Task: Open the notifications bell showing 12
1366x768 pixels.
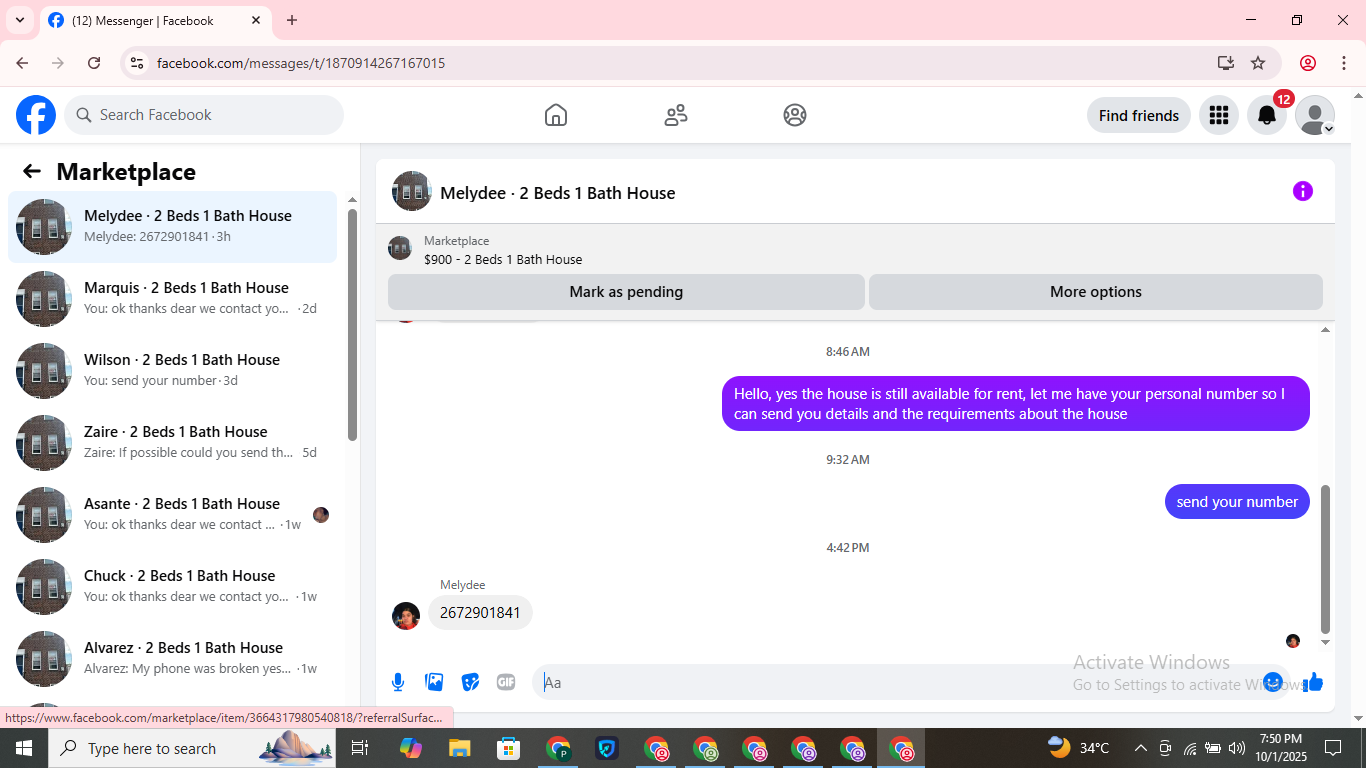Action: point(1267,115)
